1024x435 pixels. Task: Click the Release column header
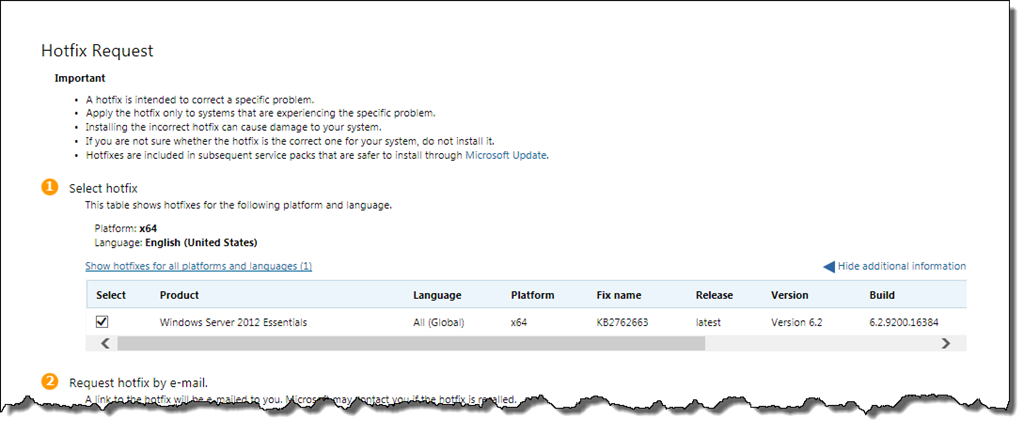(x=714, y=295)
